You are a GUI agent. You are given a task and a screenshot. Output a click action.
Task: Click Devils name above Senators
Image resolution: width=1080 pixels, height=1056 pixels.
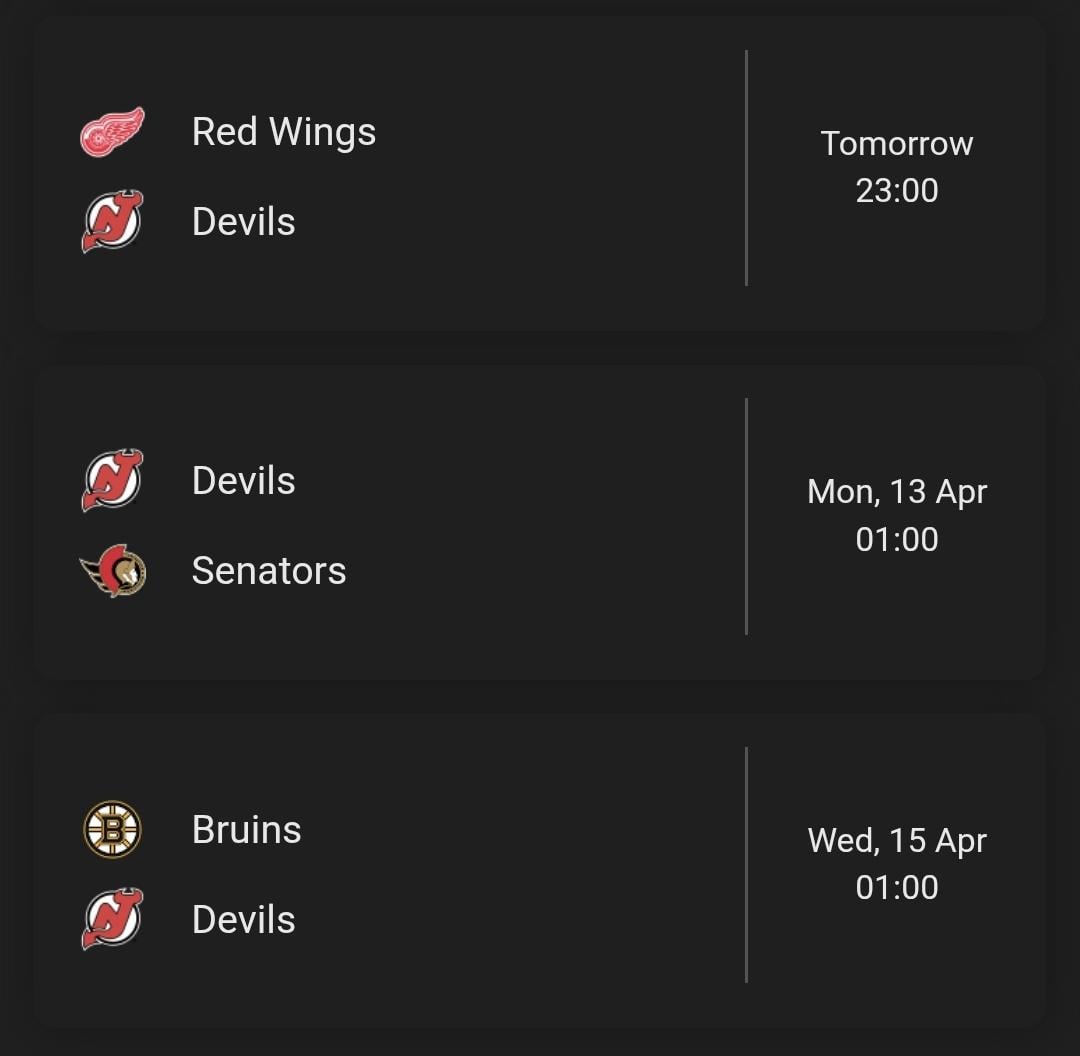tap(244, 481)
